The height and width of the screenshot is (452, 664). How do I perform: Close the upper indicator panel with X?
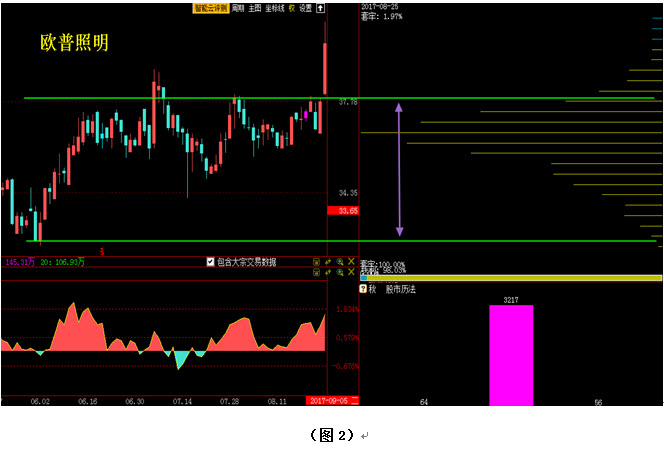(x=351, y=262)
